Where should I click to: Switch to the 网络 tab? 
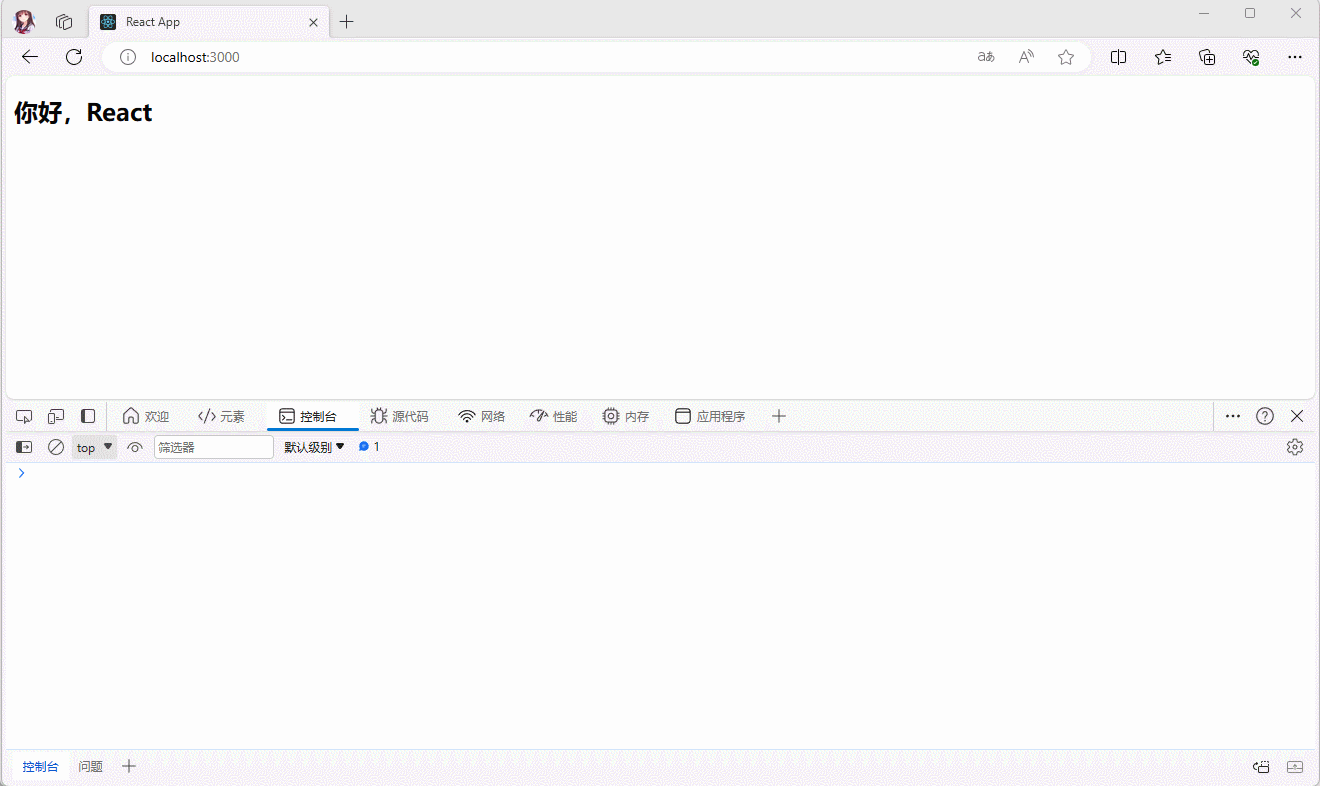click(481, 416)
